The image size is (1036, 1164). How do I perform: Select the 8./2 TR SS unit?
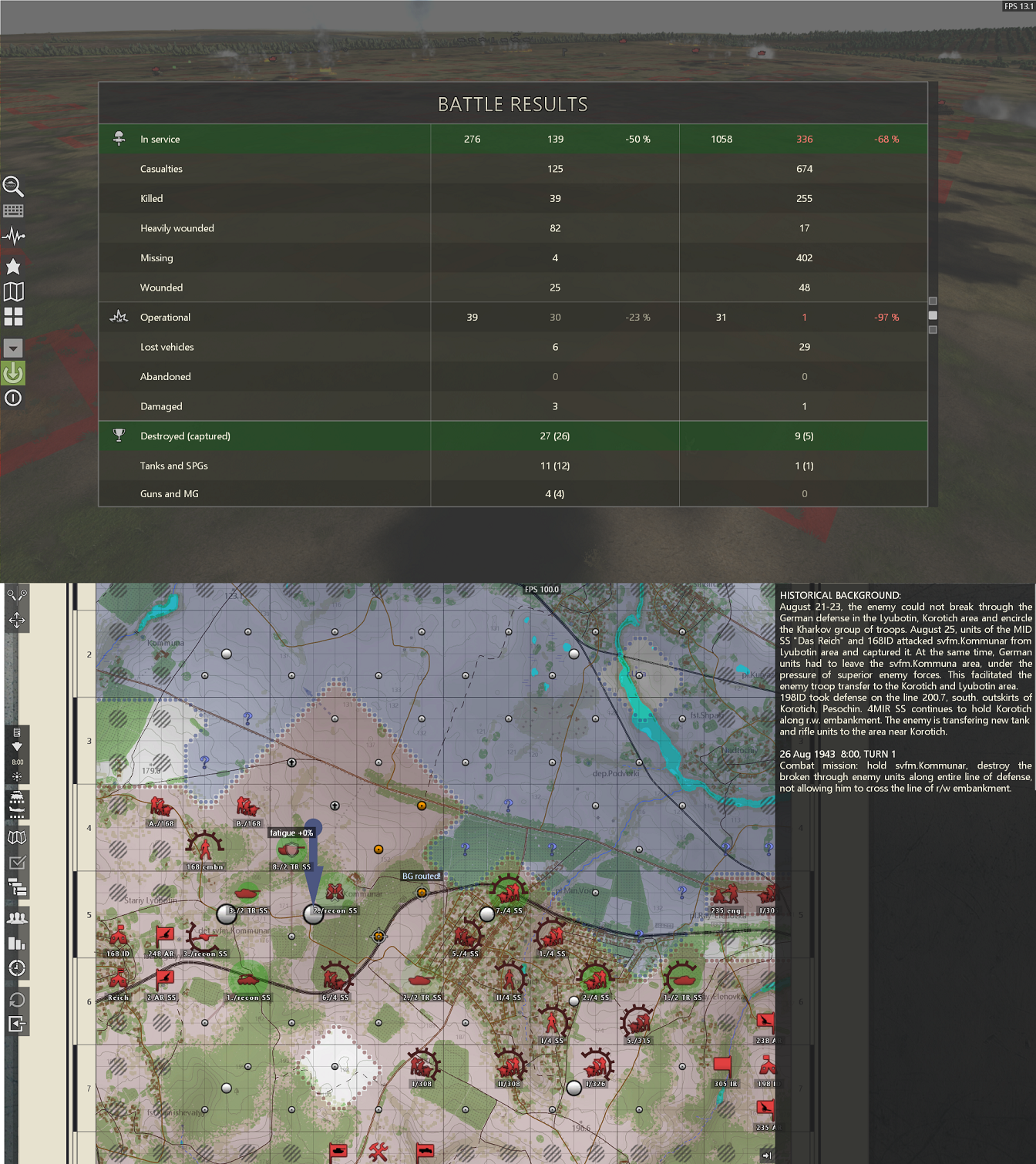291,851
